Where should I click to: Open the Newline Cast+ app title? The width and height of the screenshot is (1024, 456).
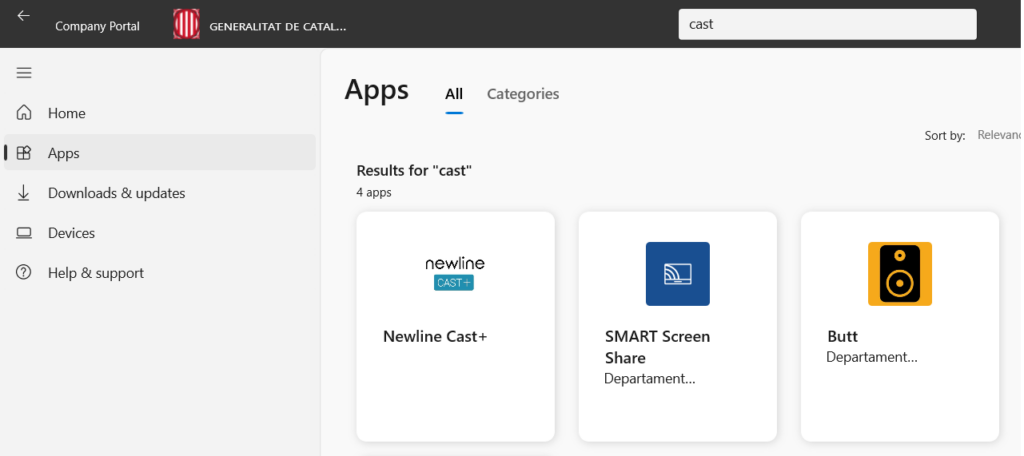point(435,336)
